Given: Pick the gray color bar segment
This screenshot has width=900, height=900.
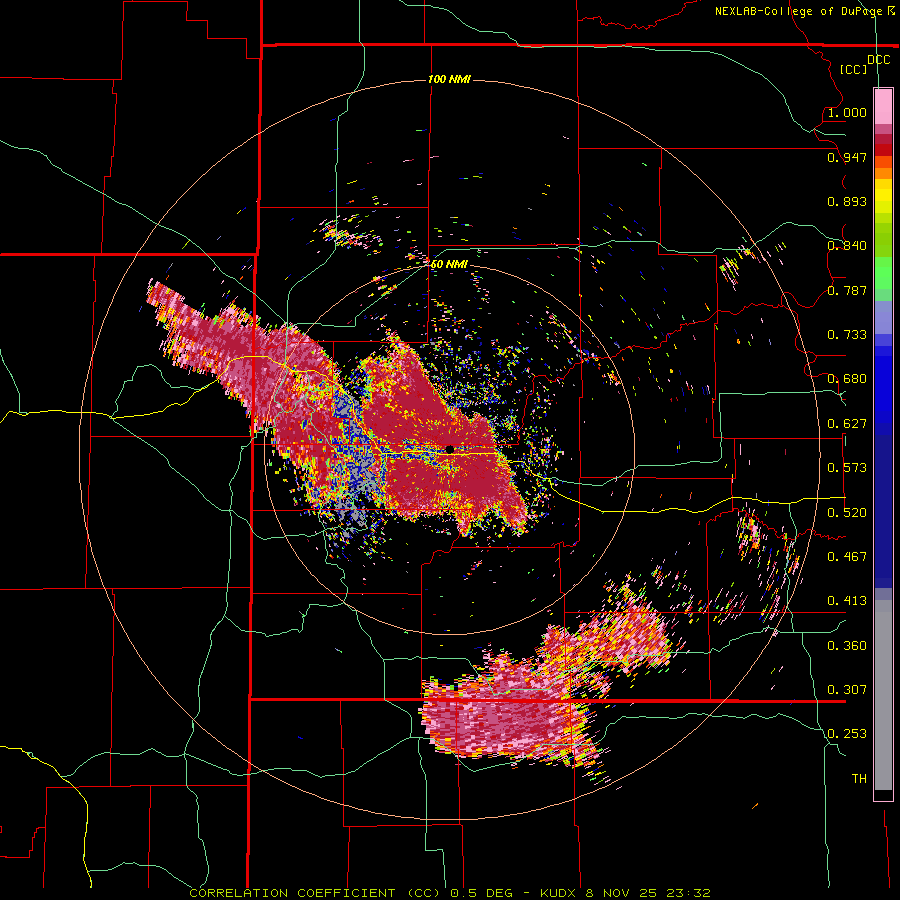Looking at the screenshot, I should [883, 695].
